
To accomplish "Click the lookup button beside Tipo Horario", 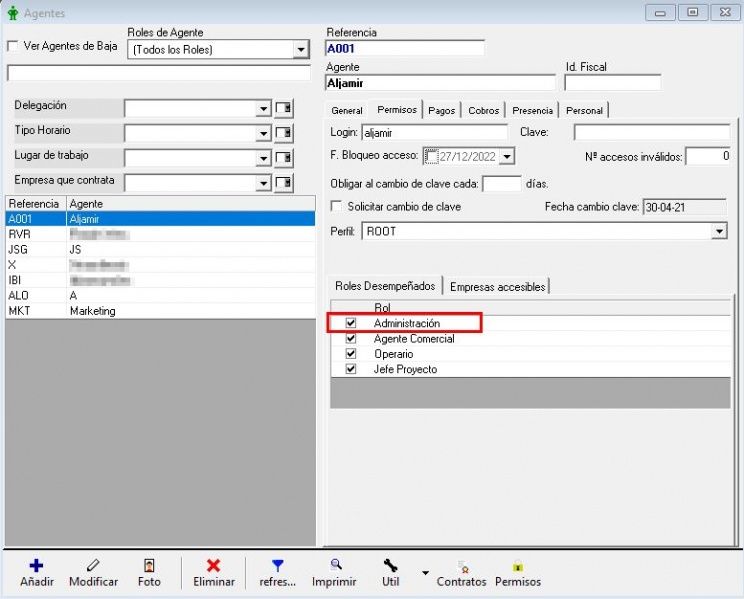I will [284, 133].
